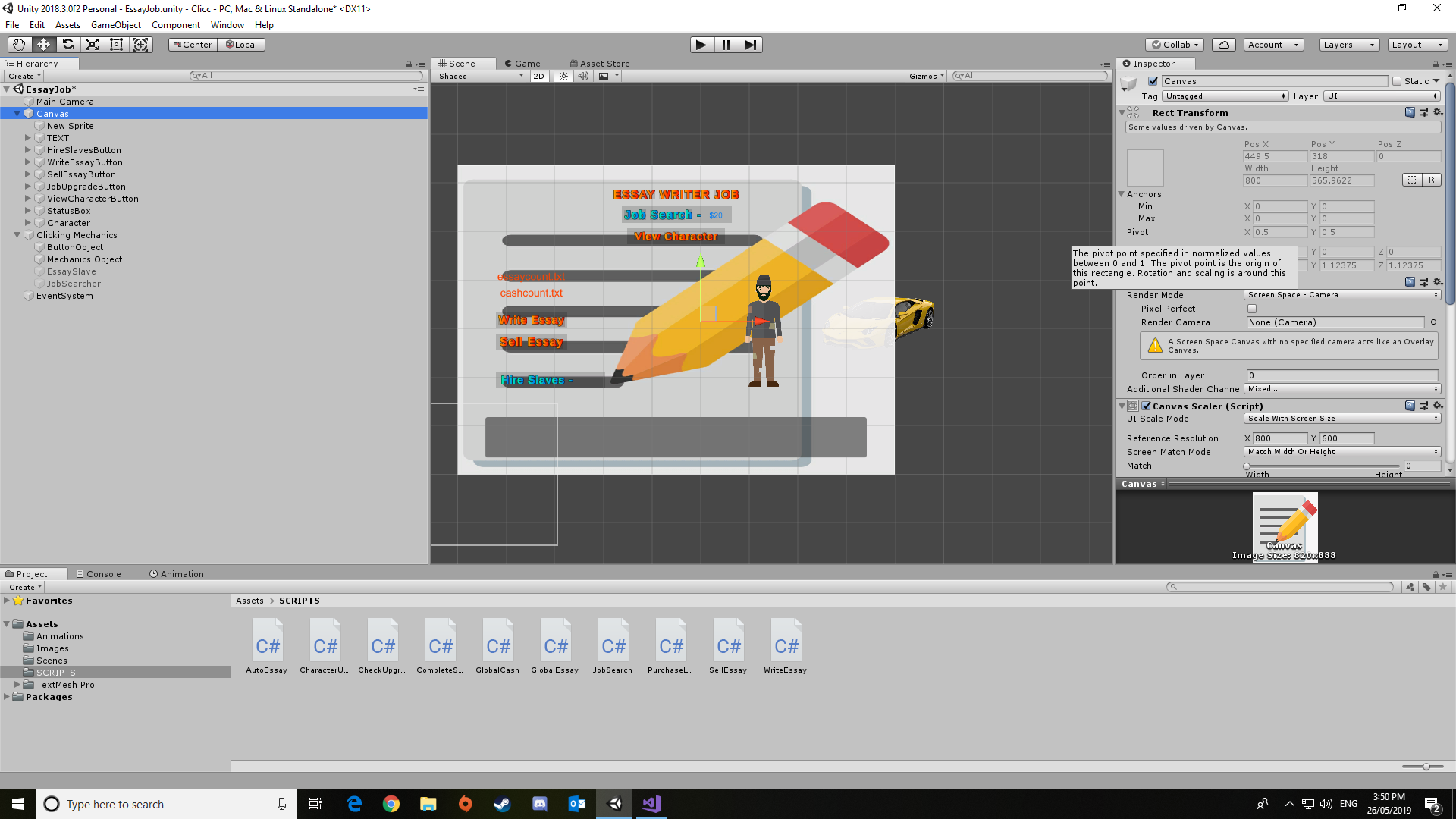Open Tag dropdown showing Untagged
1456x819 pixels.
1225,96
